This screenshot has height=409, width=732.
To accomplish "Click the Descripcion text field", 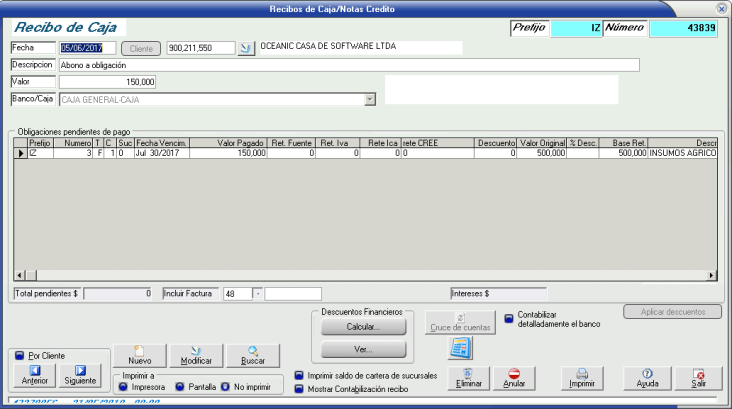I will coord(348,65).
